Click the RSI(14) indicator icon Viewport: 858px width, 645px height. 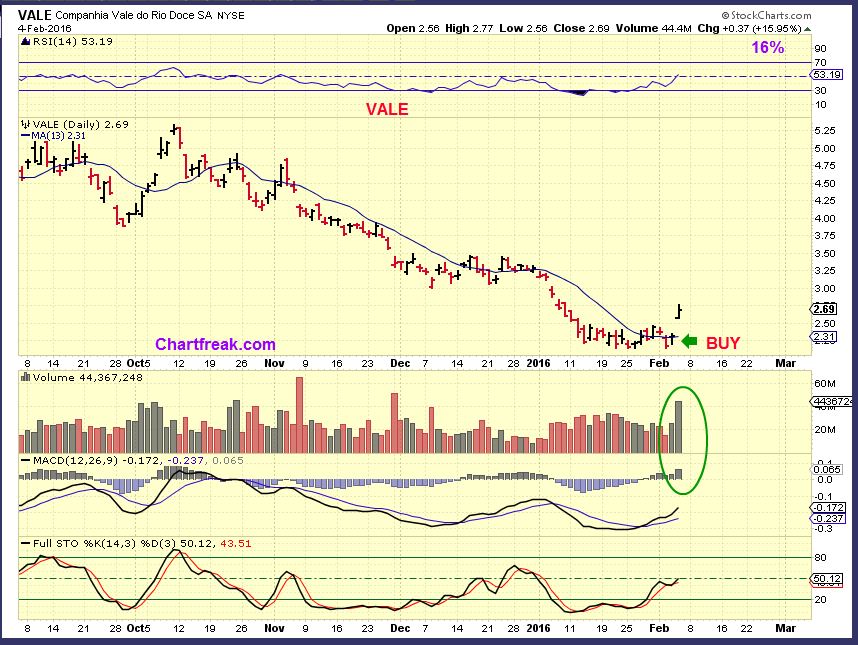point(25,42)
